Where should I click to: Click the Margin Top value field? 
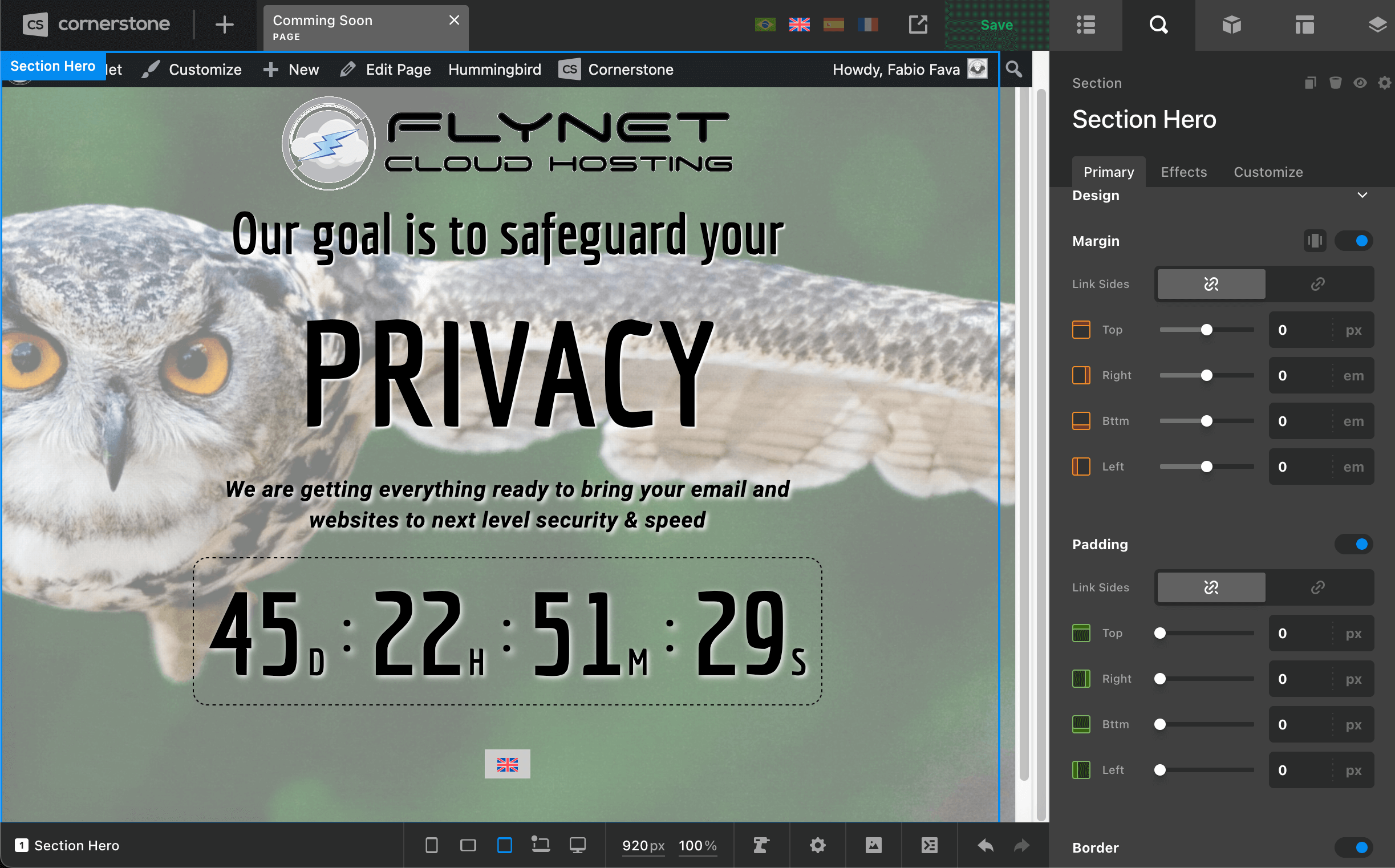click(x=1300, y=330)
